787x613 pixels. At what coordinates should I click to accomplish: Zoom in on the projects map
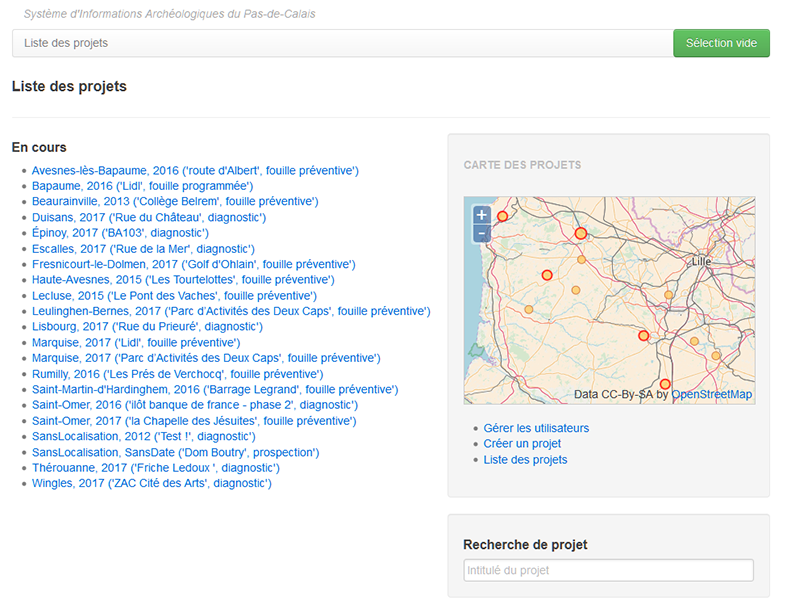coord(481,215)
